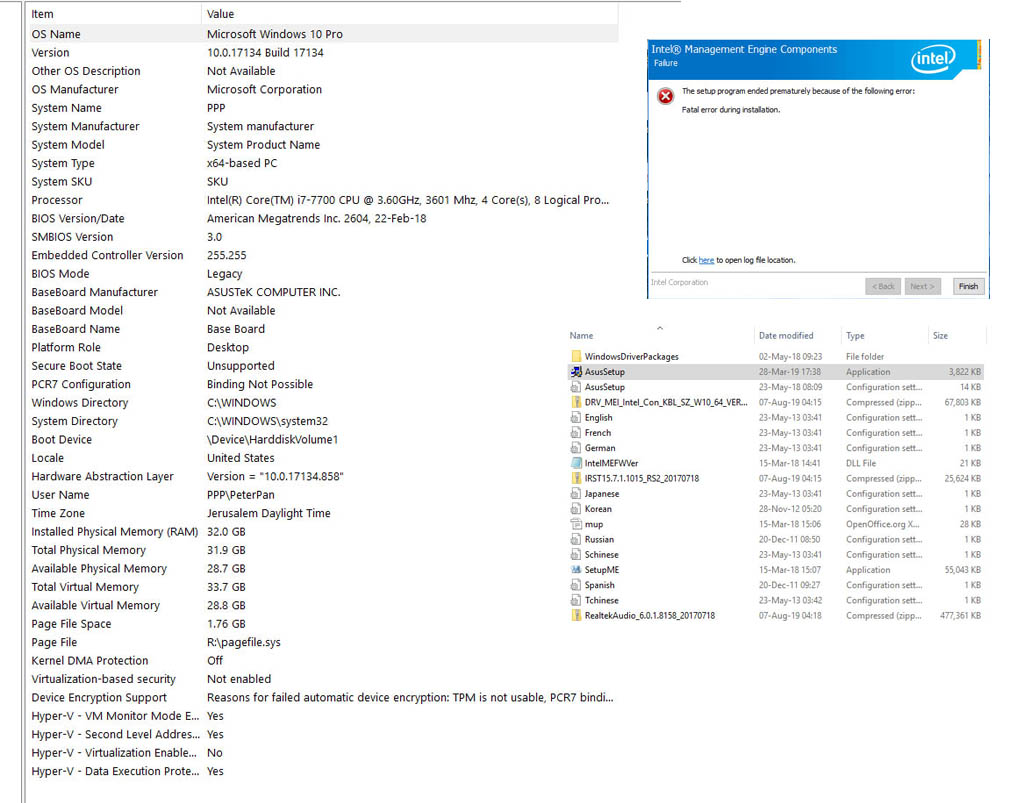This screenshot has width=1024, height=803.
Task: Select the AsusSetup application icon
Action: click(x=576, y=372)
